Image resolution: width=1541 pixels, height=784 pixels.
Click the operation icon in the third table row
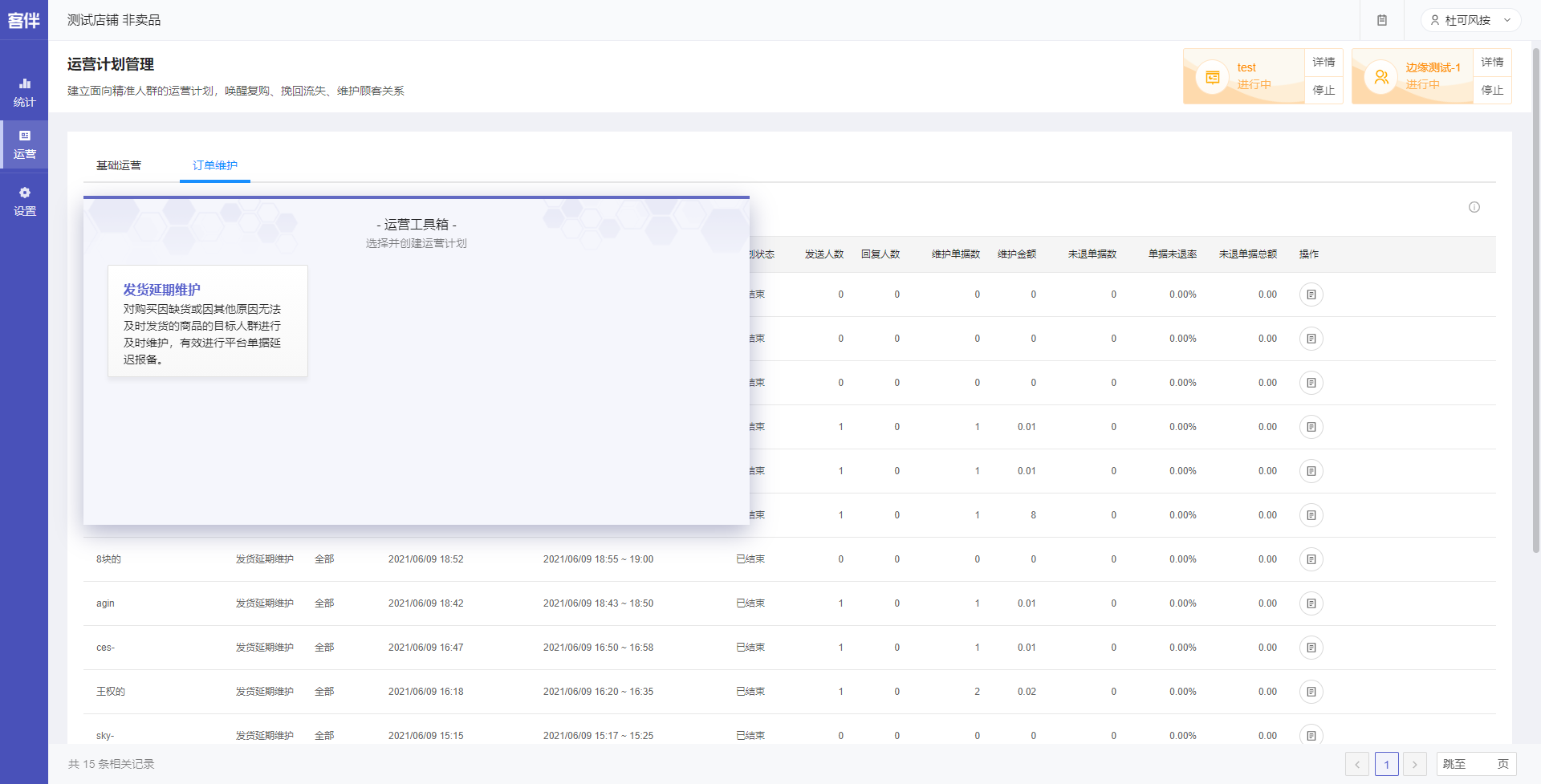click(x=1311, y=383)
